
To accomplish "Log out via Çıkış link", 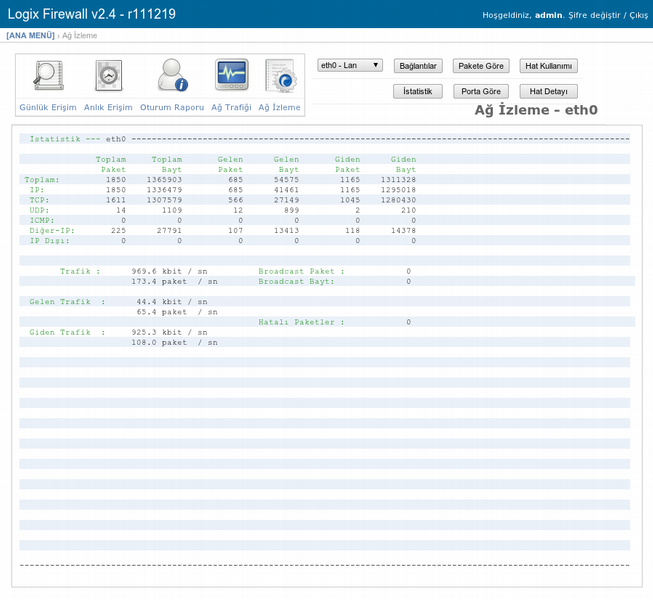I will [x=638, y=15].
